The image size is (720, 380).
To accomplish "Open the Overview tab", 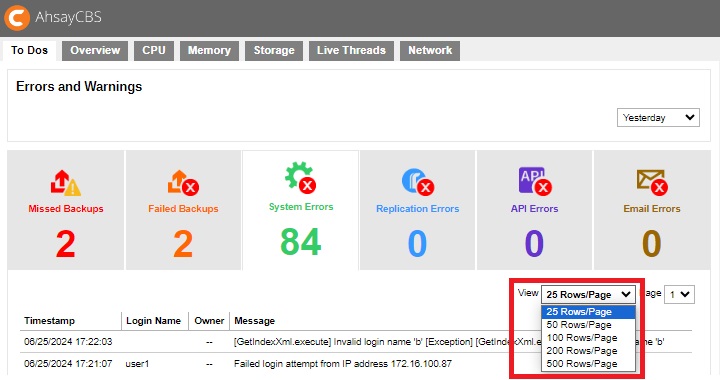I will click(x=95, y=50).
